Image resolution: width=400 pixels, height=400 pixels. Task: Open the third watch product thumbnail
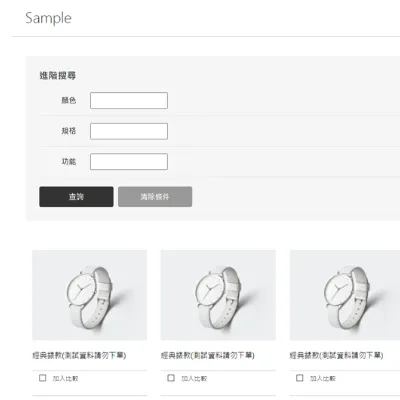(345, 295)
